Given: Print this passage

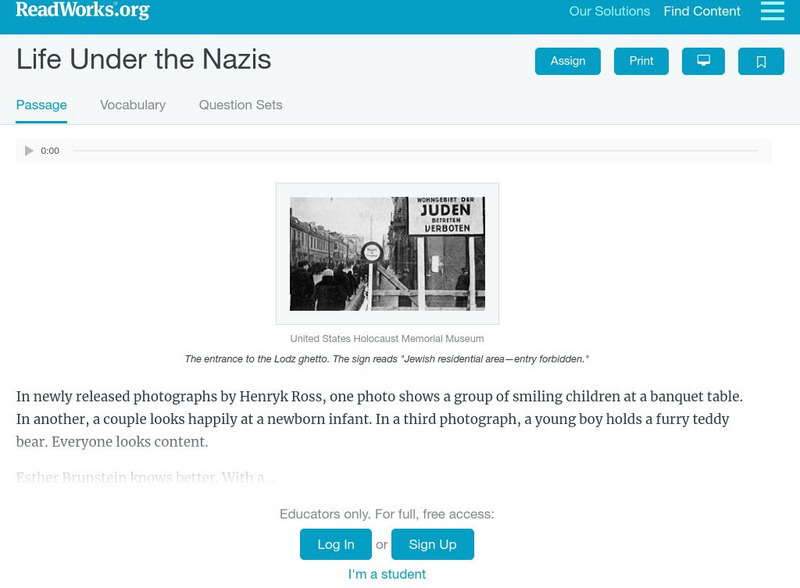Looking at the screenshot, I should tap(641, 61).
